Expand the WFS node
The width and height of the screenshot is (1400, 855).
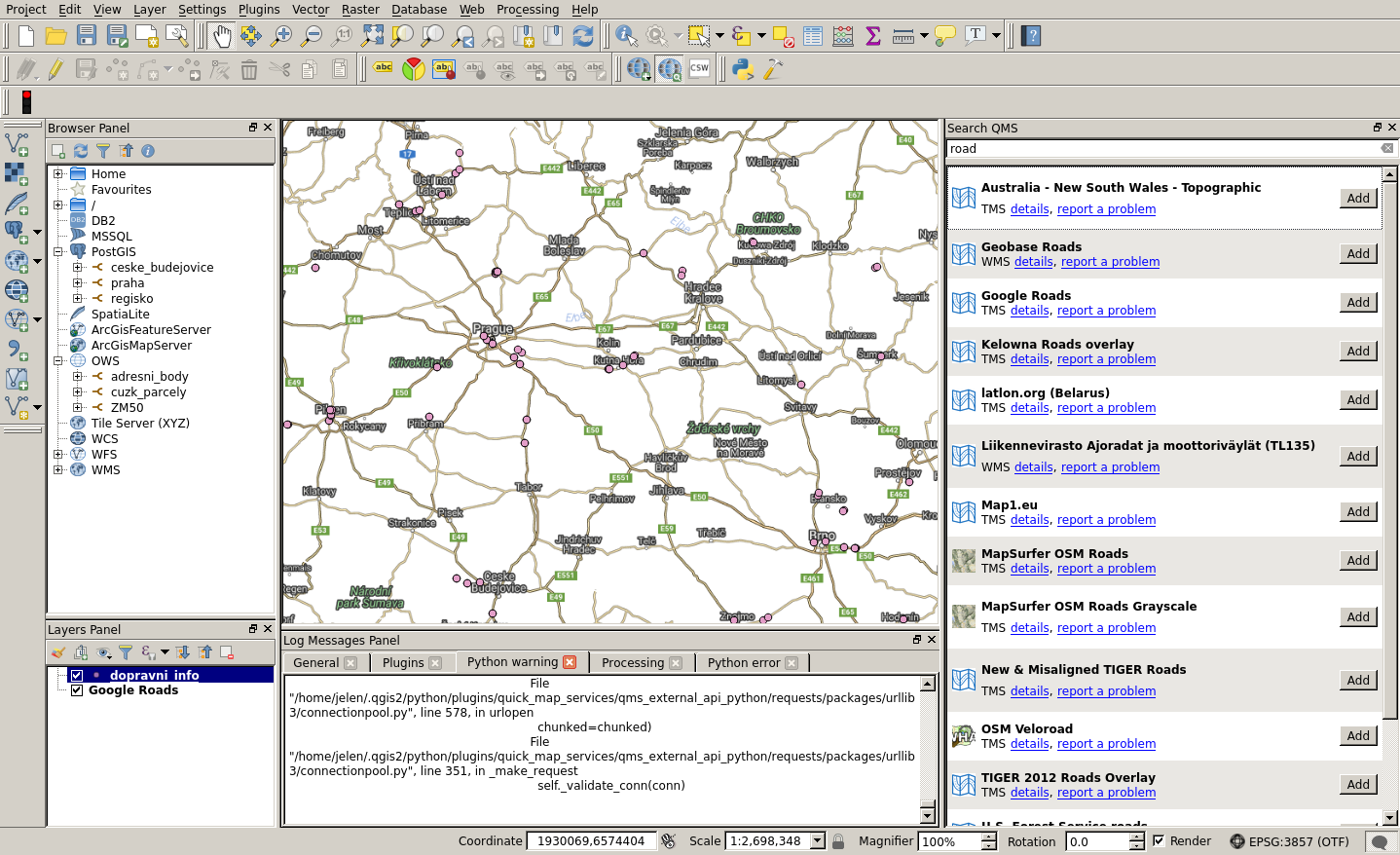click(x=58, y=455)
